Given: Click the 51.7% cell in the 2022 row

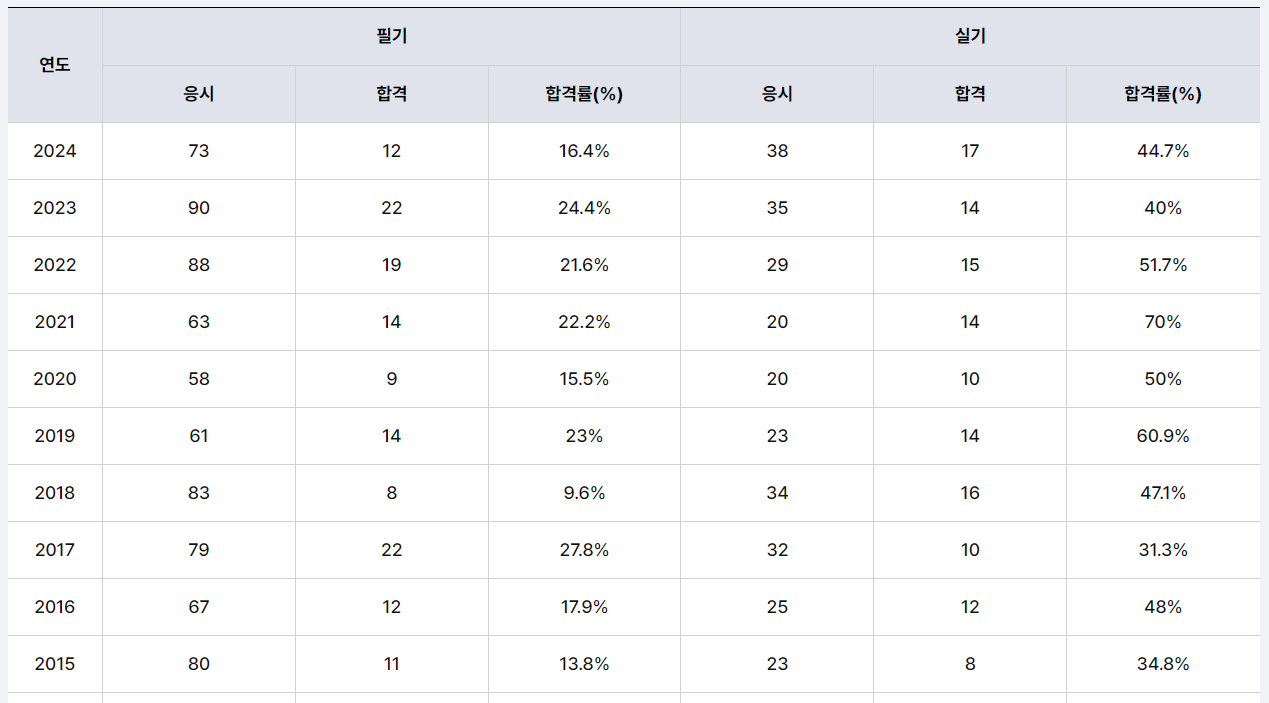Looking at the screenshot, I should tap(1163, 265).
